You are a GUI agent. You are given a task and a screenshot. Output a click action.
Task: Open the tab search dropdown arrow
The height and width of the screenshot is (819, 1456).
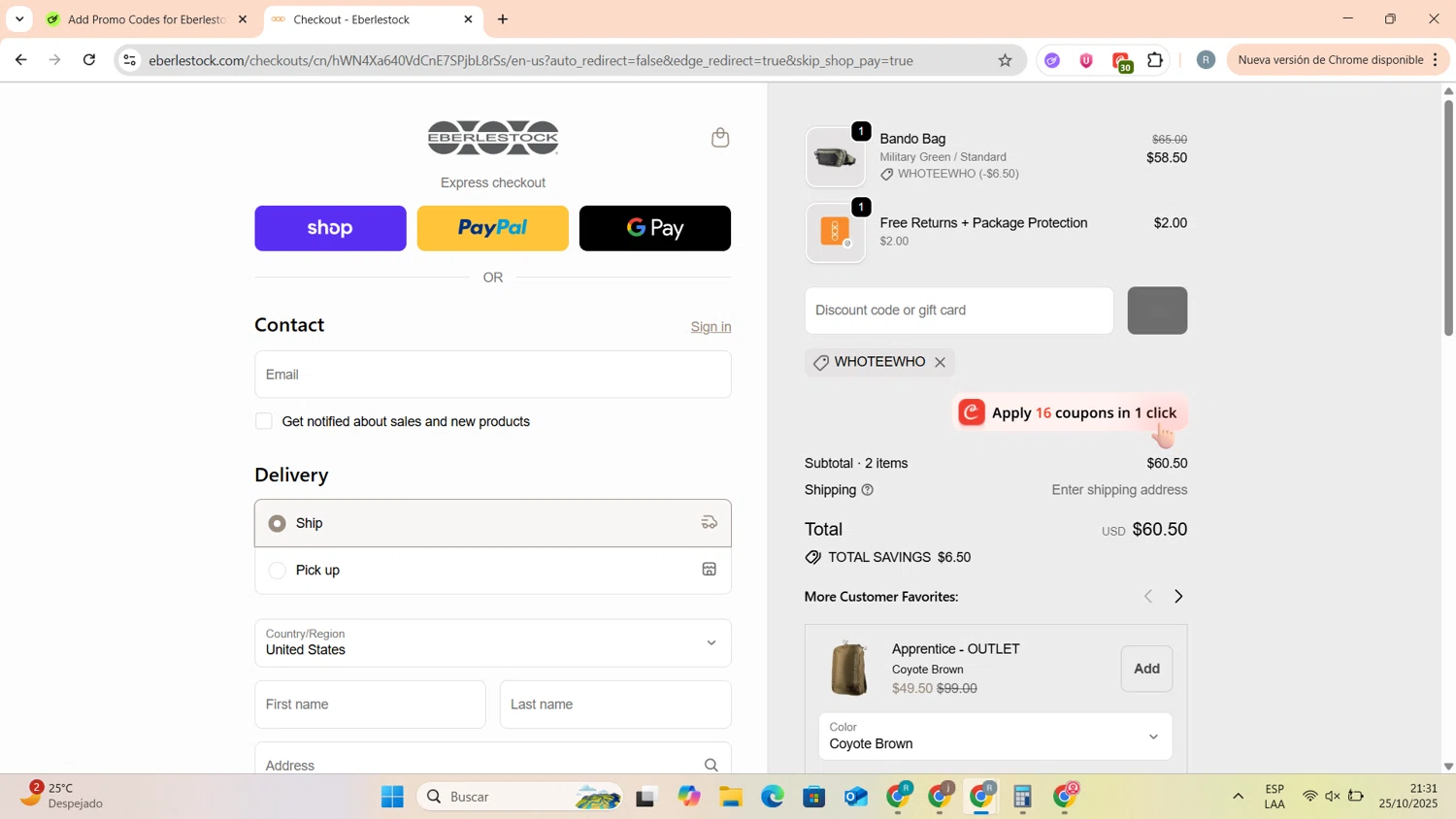click(19, 19)
